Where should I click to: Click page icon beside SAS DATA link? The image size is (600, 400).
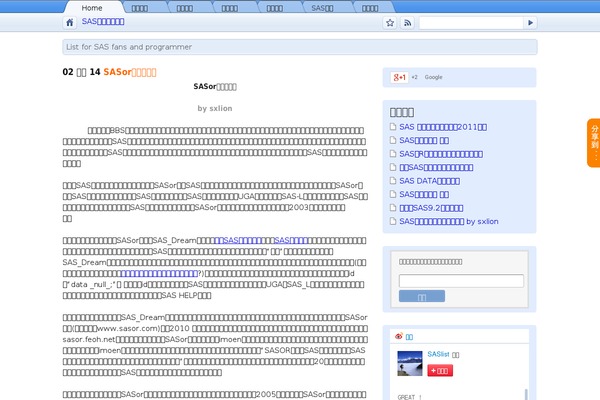[393, 181]
